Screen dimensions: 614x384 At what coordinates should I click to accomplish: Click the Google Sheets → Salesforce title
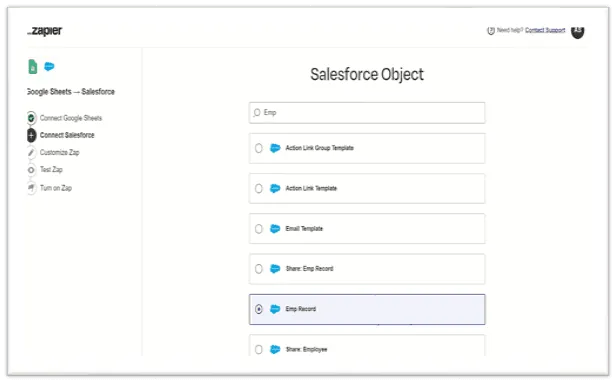point(71,92)
